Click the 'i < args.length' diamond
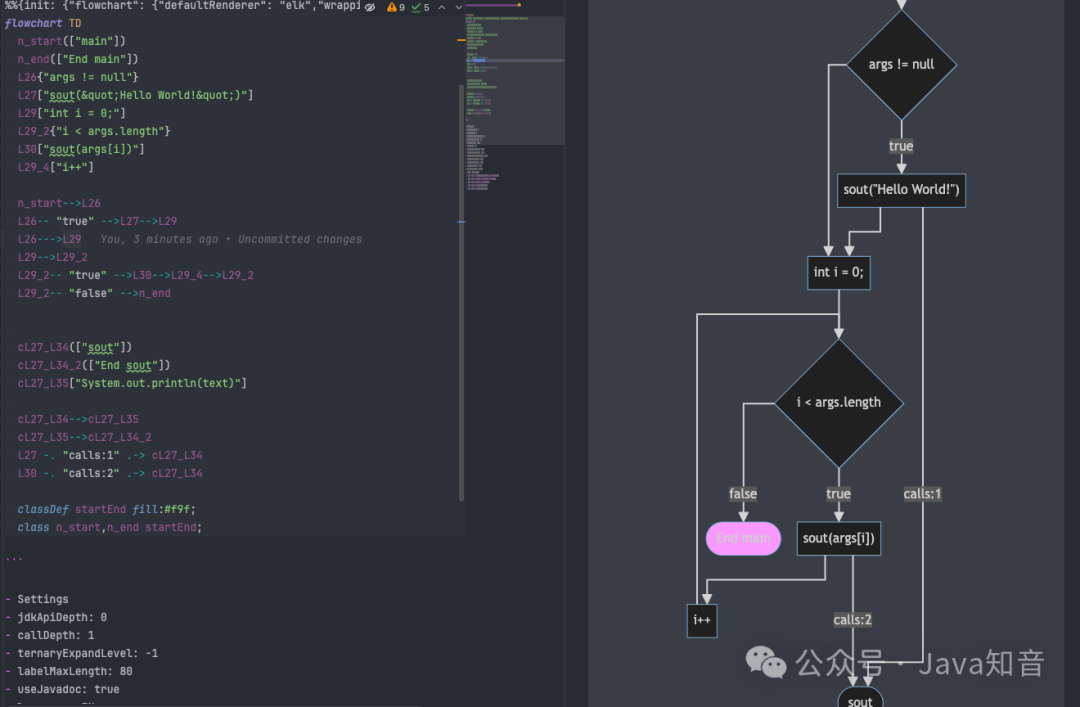Image resolution: width=1080 pixels, height=707 pixels. 838,402
